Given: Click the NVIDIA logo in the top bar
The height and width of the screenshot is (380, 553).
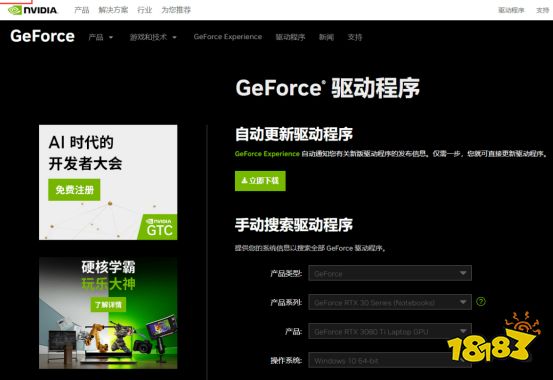Looking at the screenshot, I should pyautogui.click(x=32, y=10).
